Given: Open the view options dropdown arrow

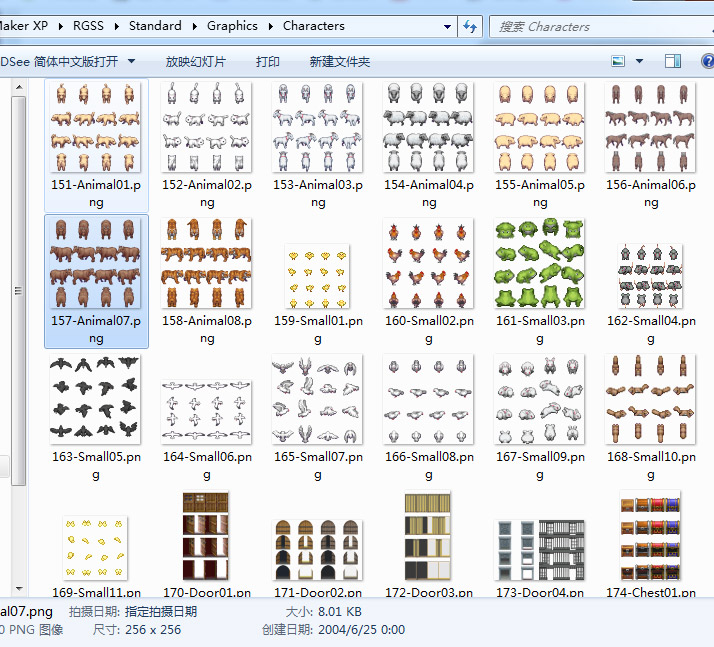Looking at the screenshot, I should pyautogui.click(x=639, y=61).
